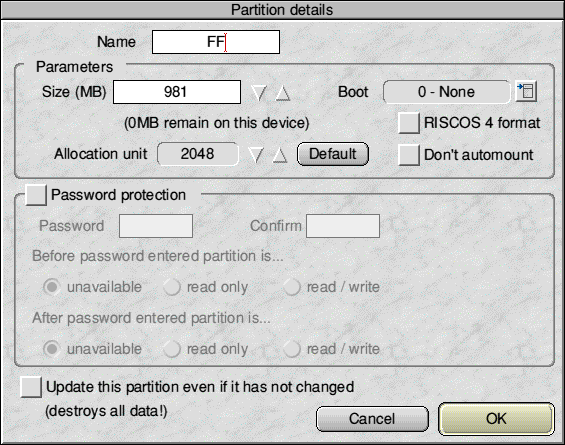Increase Allocation unit with up arrow
This screenshot has height=445, width=565.
point(280,155)
